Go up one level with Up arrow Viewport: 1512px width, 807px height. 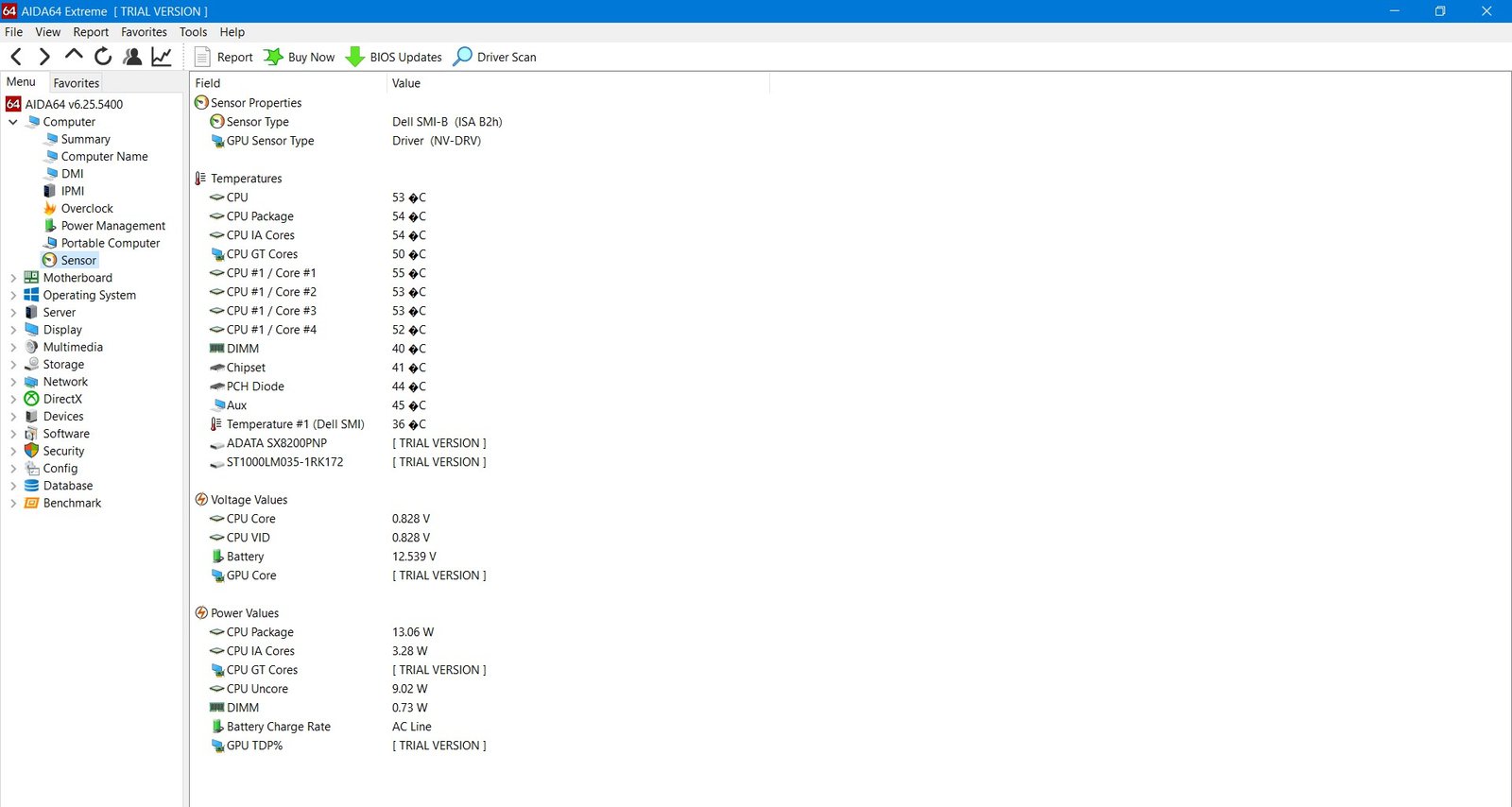(x=74, y=56)
